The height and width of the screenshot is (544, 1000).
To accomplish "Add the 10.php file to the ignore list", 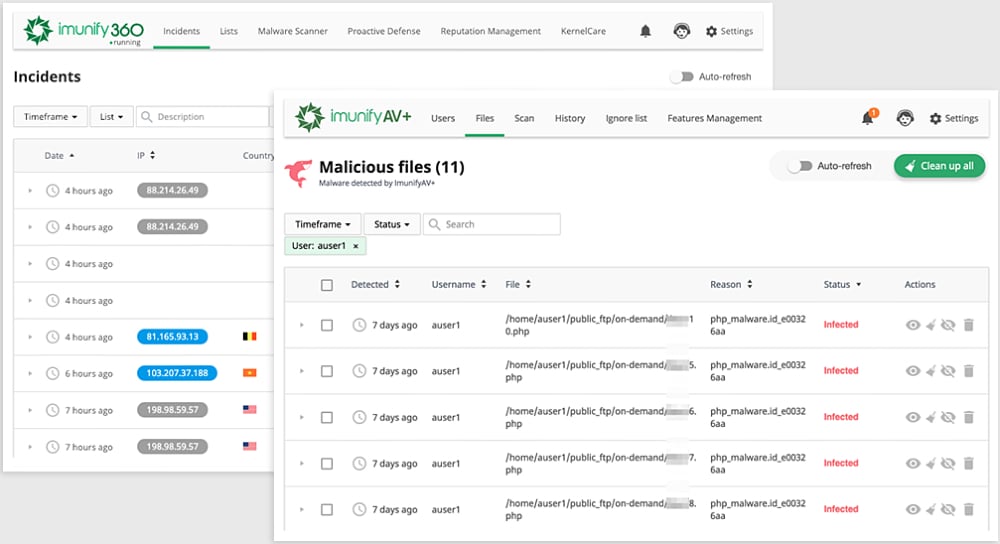I will tap(948, 325).
